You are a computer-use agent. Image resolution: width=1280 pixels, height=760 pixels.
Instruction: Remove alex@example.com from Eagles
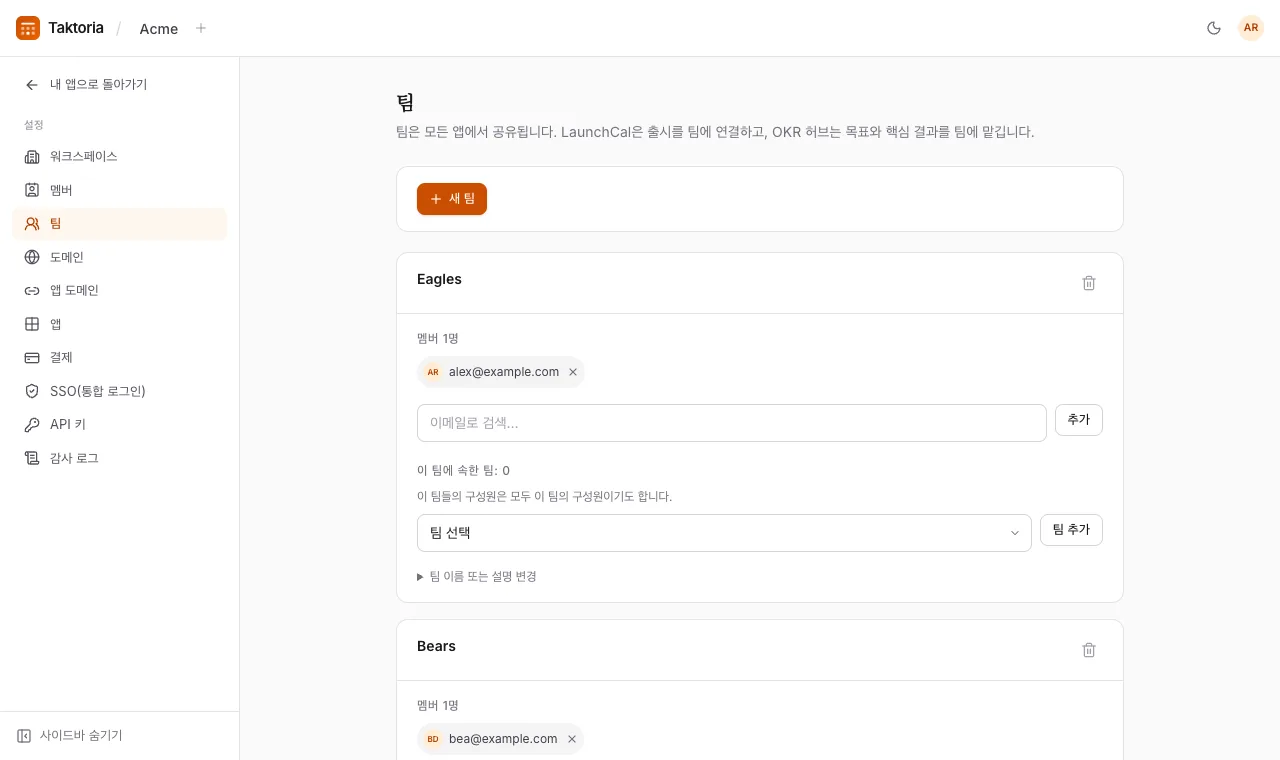(x=573, y=372)
